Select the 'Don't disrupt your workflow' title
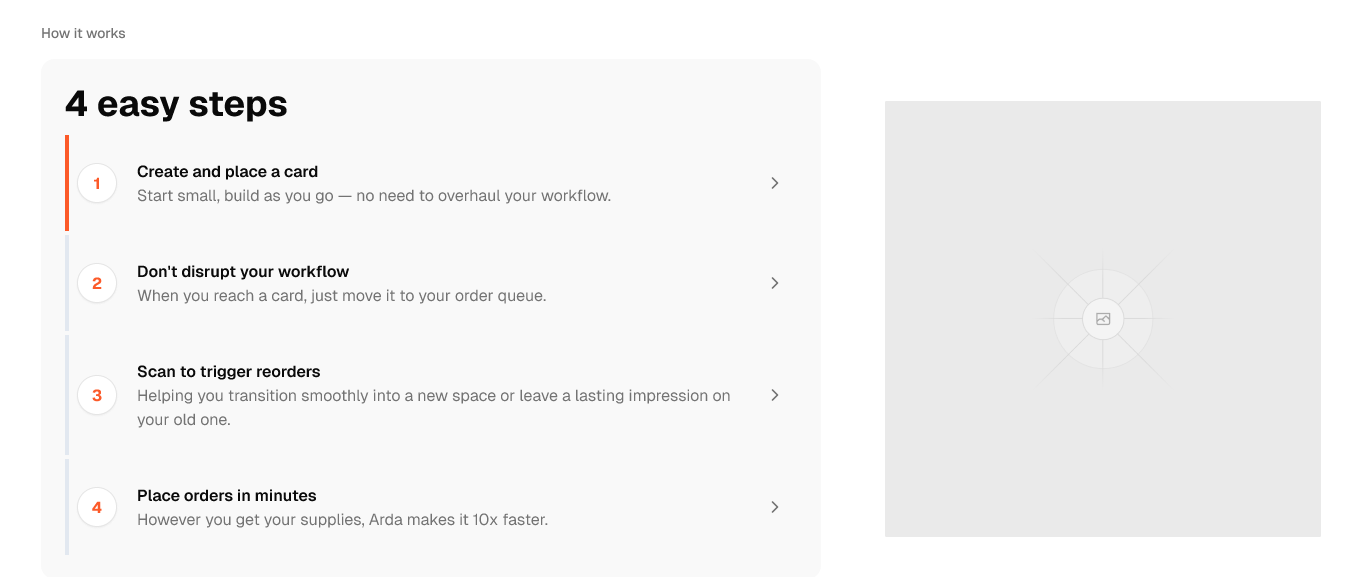Viewport: 1355px width, 577px height. [243, 272]
